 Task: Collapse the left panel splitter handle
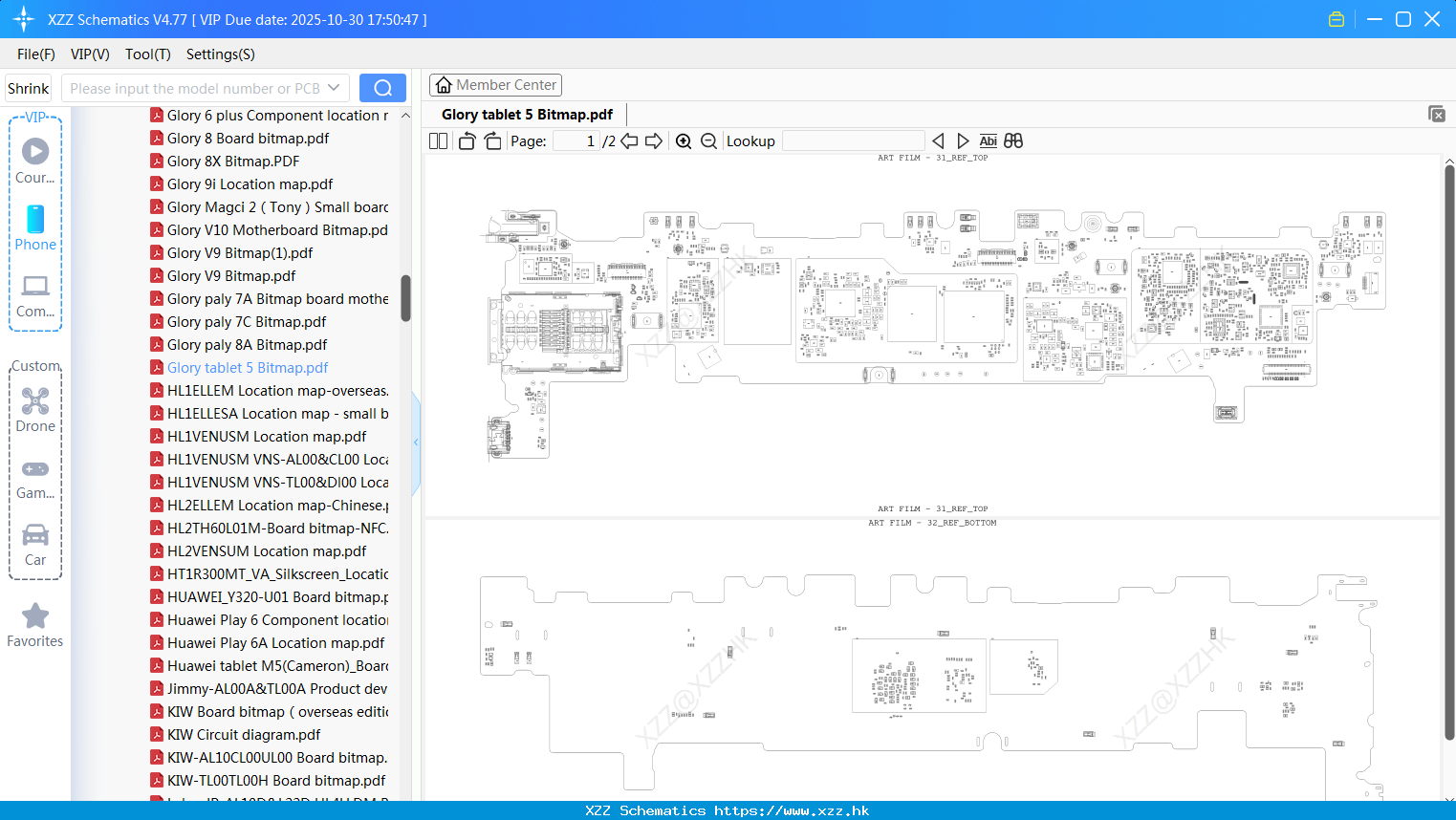pos(416,442)
